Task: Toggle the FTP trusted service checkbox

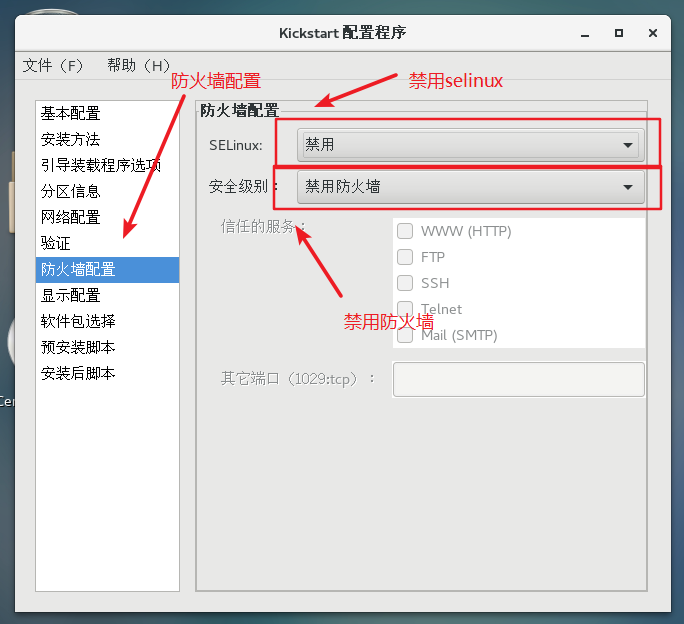Action: click(x=405, y=257)
